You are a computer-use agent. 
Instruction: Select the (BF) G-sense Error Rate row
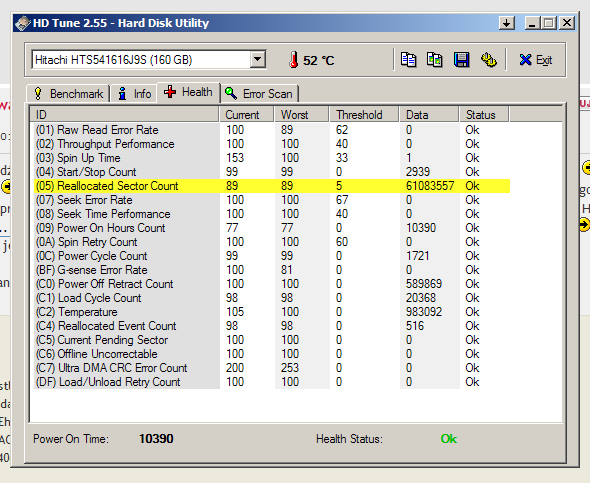pyautogui.click(x=272, y=270)
